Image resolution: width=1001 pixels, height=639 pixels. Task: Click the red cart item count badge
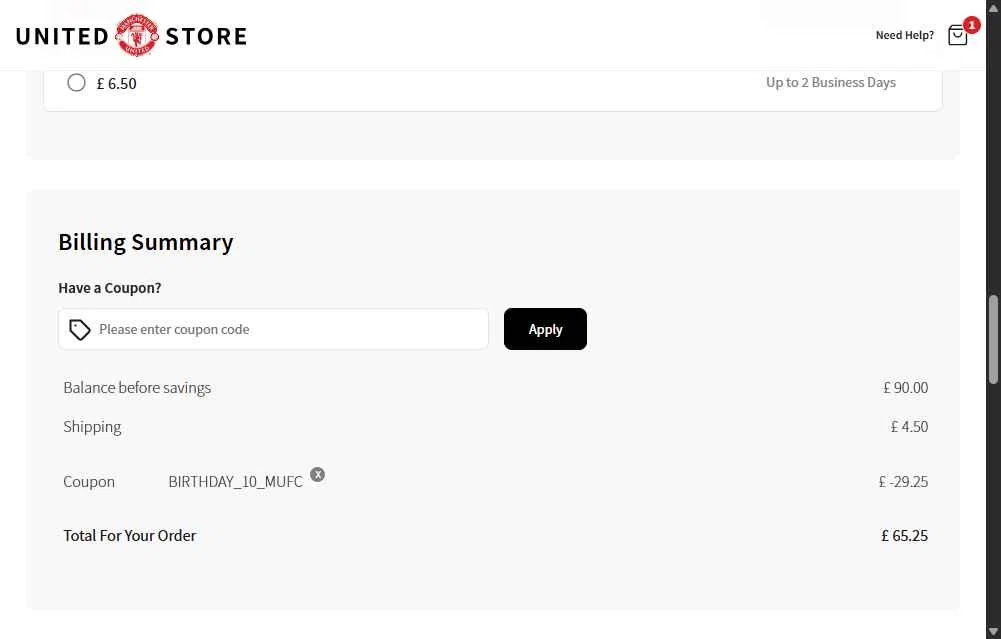pos(971,25)
